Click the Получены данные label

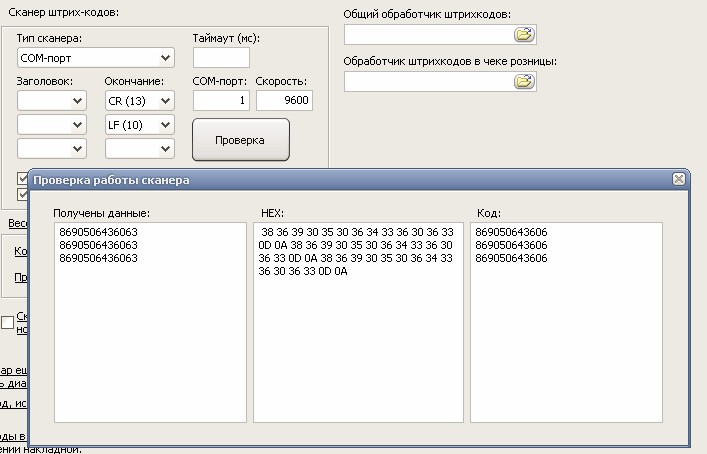101,213
